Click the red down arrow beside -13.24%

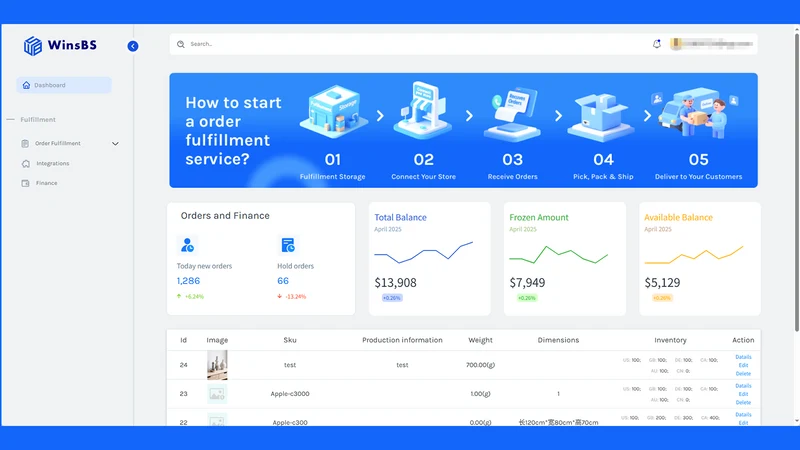pos(280,296)
